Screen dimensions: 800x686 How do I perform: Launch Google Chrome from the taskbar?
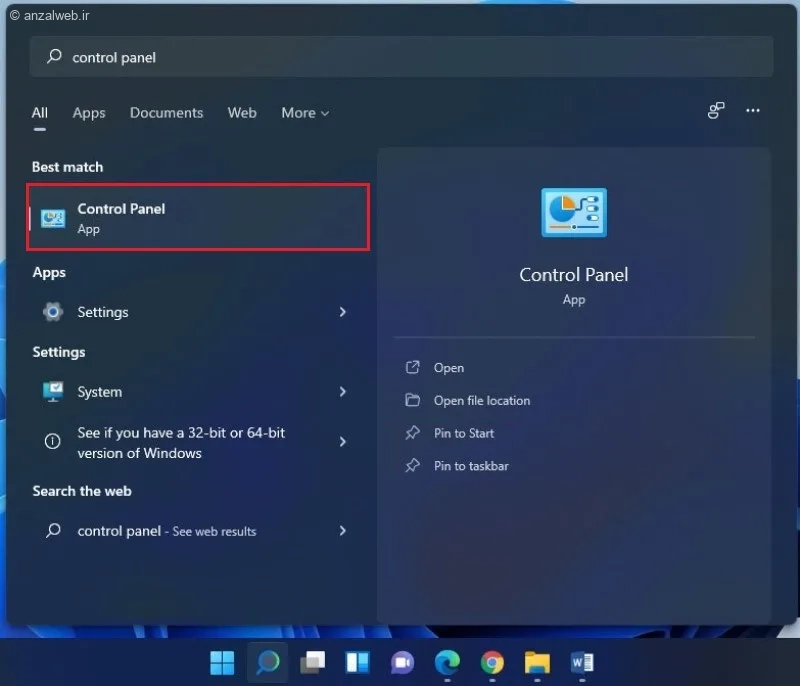click(x=492, y=663)
